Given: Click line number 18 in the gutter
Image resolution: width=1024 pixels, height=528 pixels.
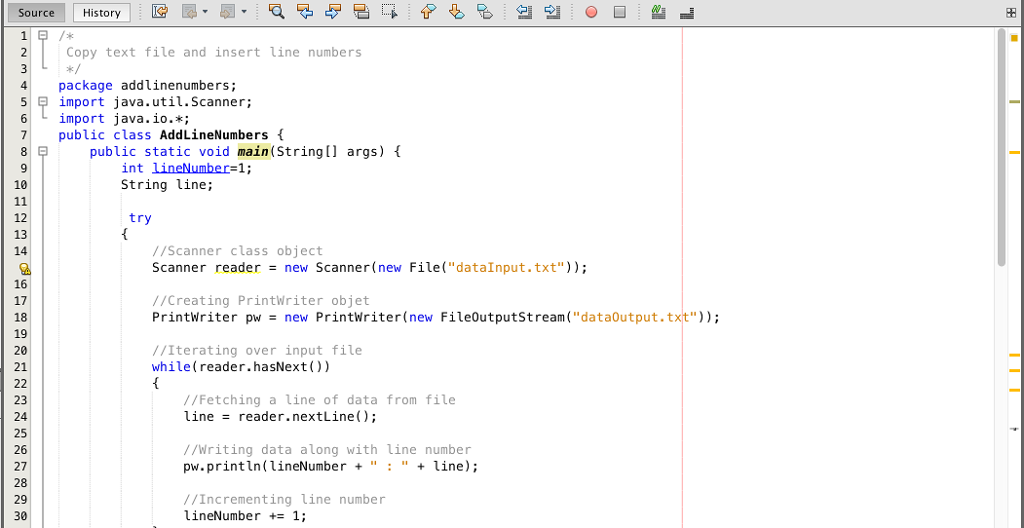Looking at the screenshot, I should click(x=20, y=318).
